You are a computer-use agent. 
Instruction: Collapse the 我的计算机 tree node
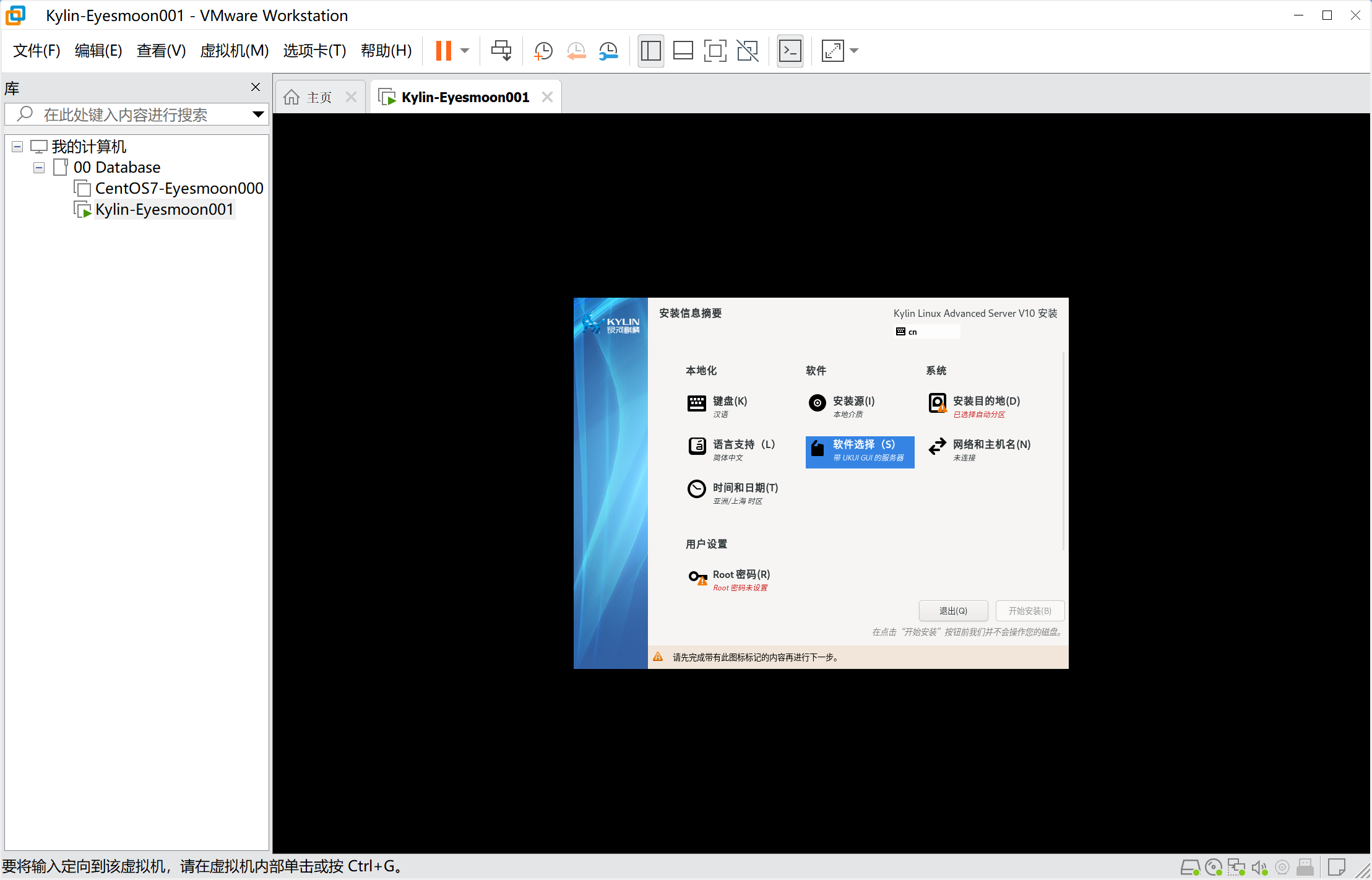17,147
